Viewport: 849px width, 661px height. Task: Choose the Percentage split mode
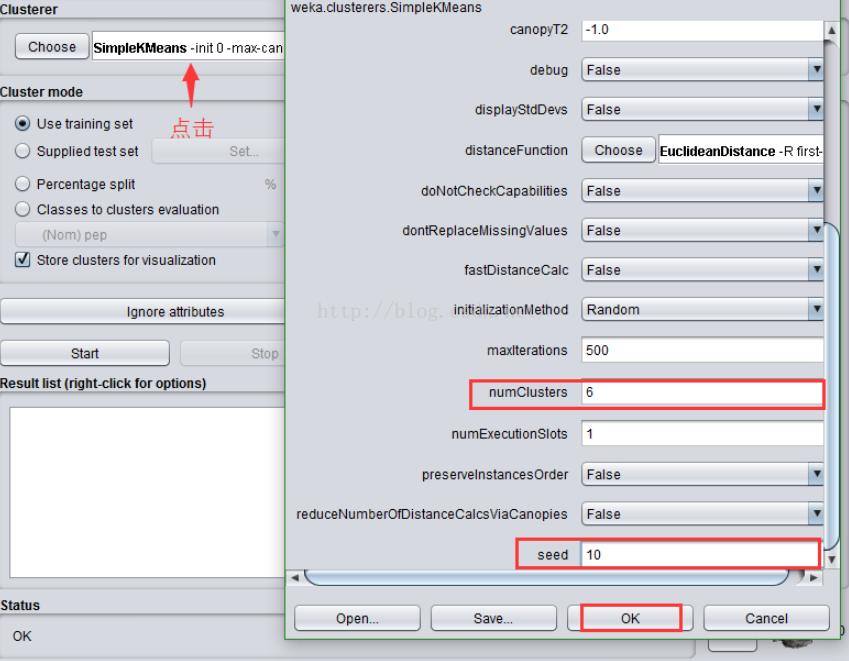click(x=23, y=185)
